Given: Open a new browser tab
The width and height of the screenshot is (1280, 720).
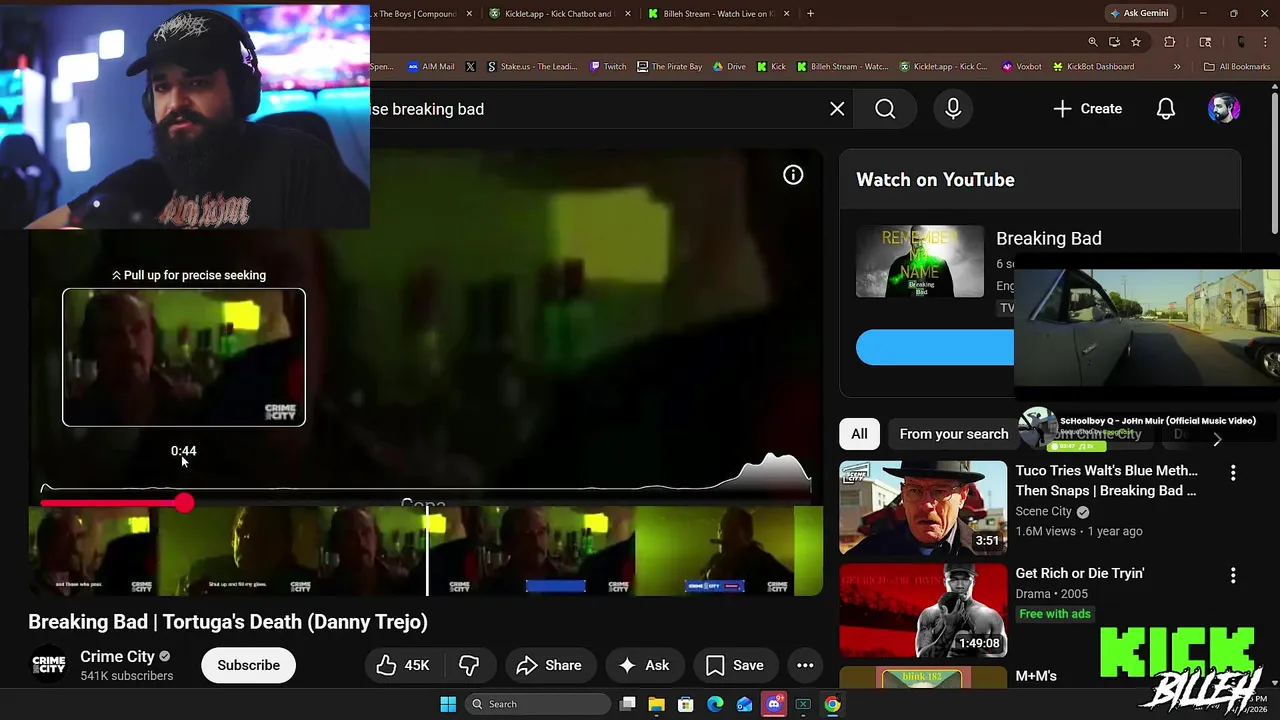Looking at the screenshot, I should coord(810,14).
